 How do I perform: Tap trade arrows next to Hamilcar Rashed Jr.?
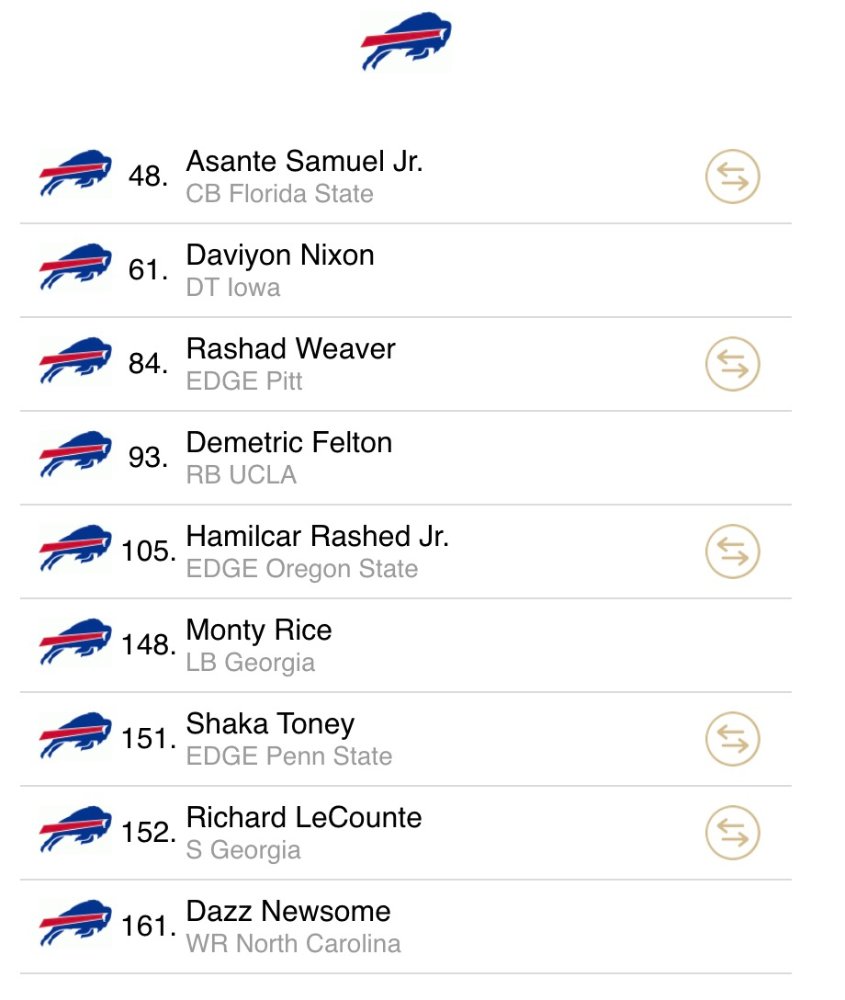click(732, 552)
